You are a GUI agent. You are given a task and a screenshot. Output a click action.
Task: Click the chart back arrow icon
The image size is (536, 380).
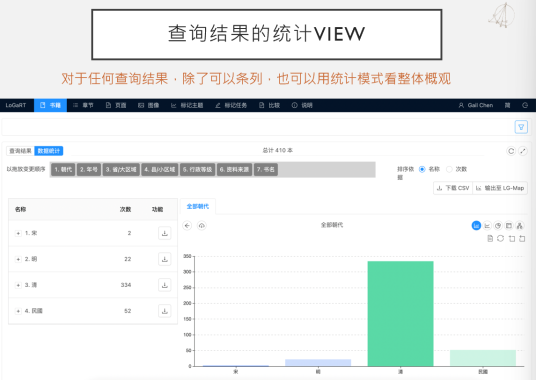(187, 226)
